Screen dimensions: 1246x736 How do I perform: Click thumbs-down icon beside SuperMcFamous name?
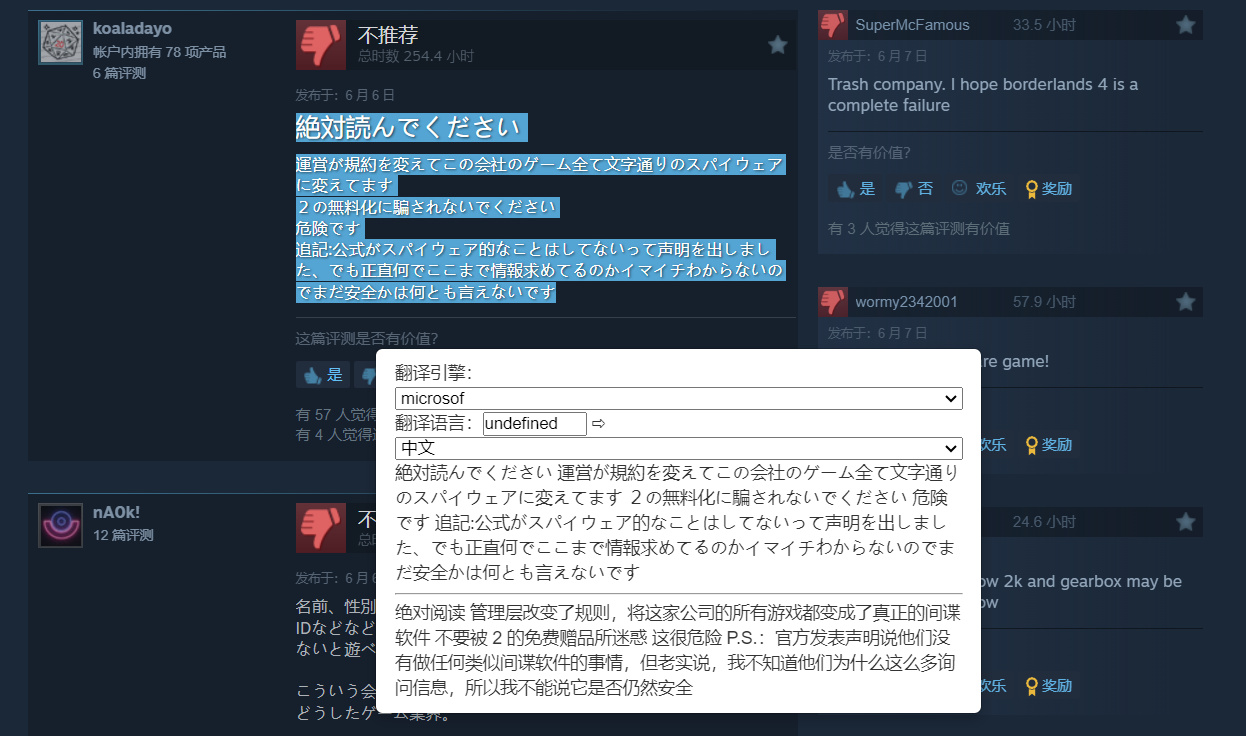tap(833, 25)
